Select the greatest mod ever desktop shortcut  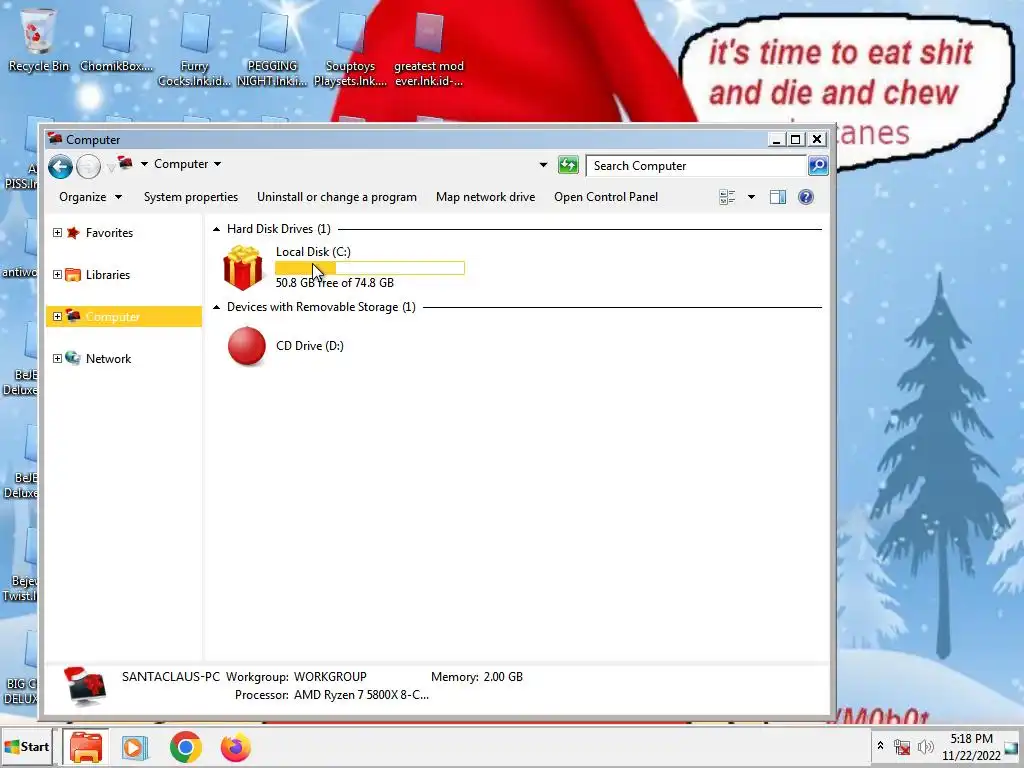coord(429,48)
